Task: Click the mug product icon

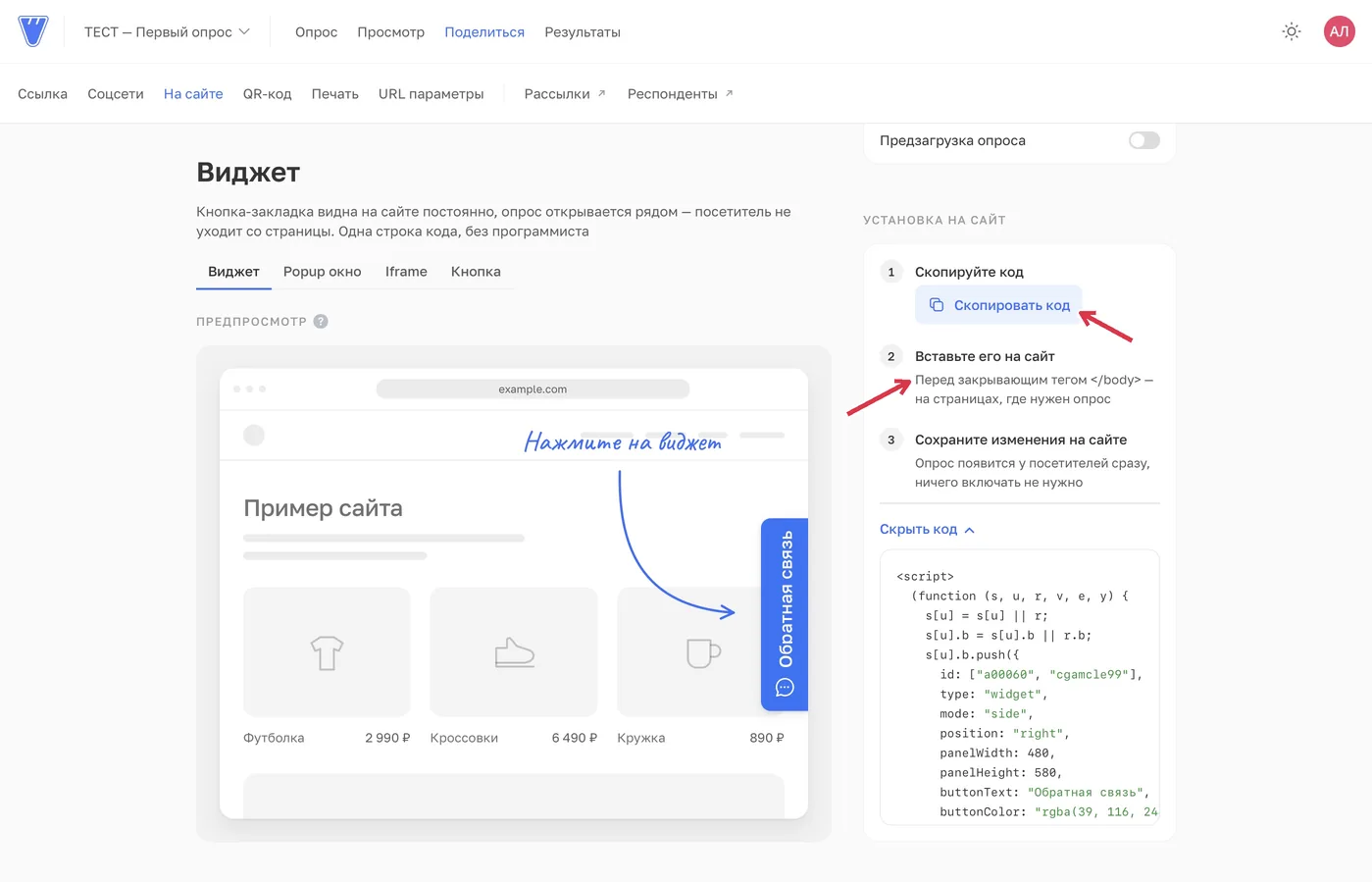Action: click(702, 652)
